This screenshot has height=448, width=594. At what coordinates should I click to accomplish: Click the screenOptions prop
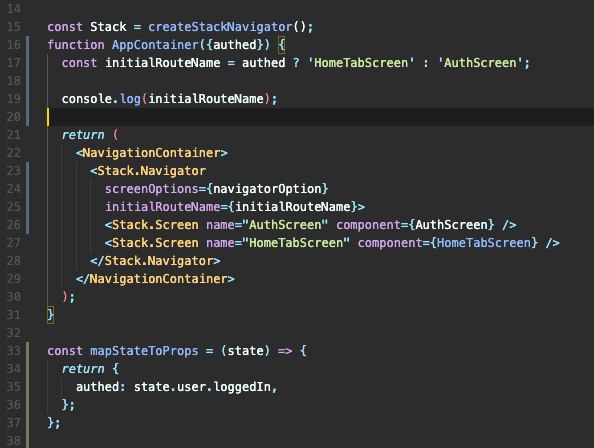coord(152,189)
